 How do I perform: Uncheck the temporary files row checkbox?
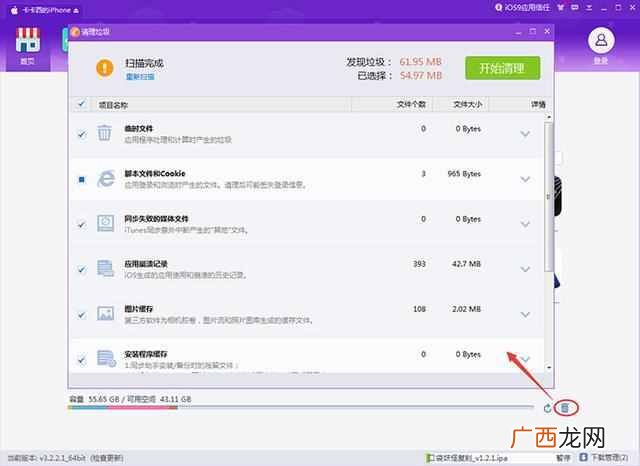[82, 134]
